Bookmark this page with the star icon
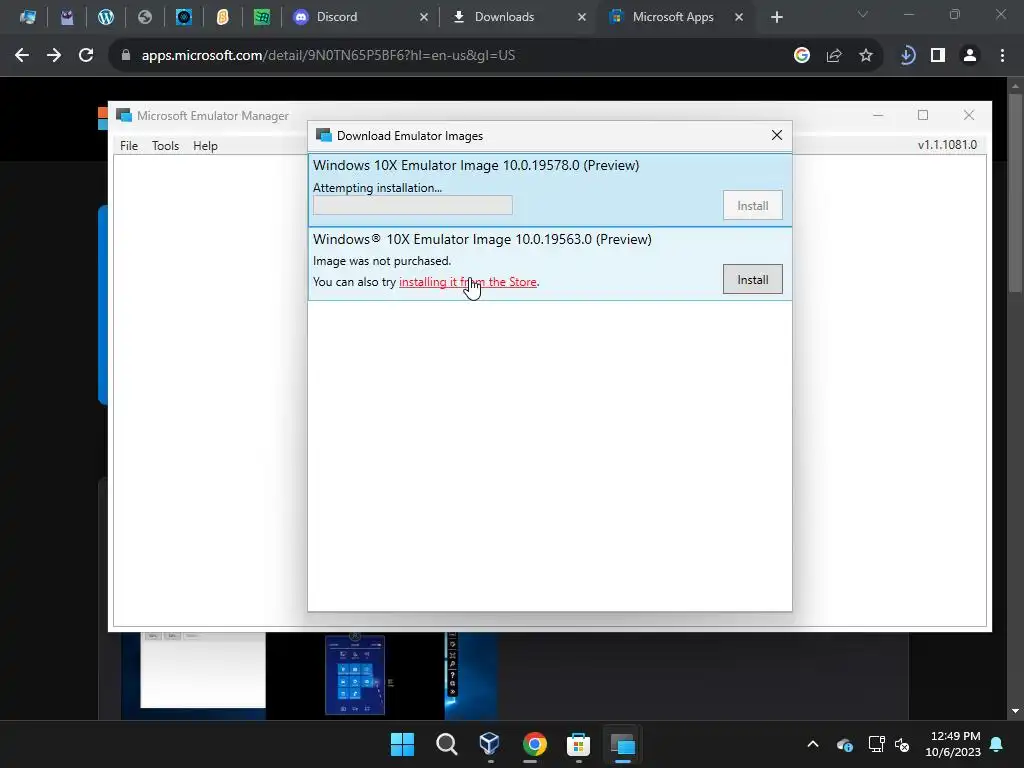 [866, 56]
